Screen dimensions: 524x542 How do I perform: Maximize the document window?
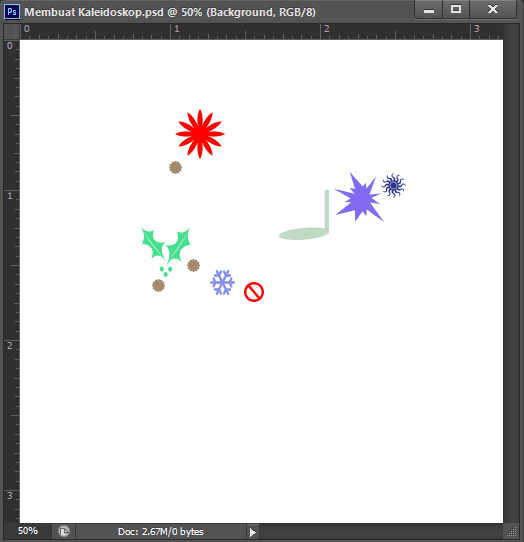pos(456,10)
